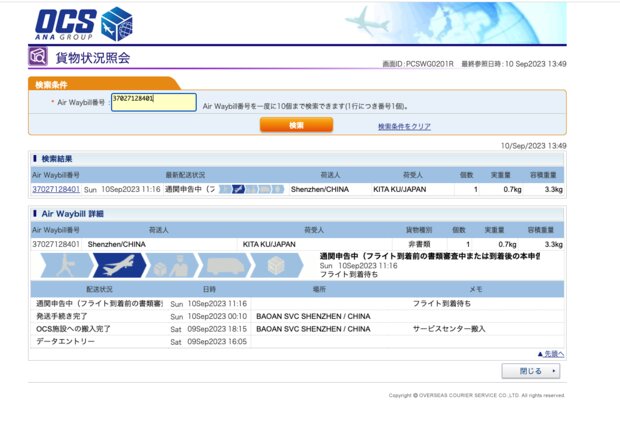Image resolution: width=620 pixels, height=447 pixels.
Task: Click waybill number 37027128401 in the detail table
Action: (x=56, y=244)
